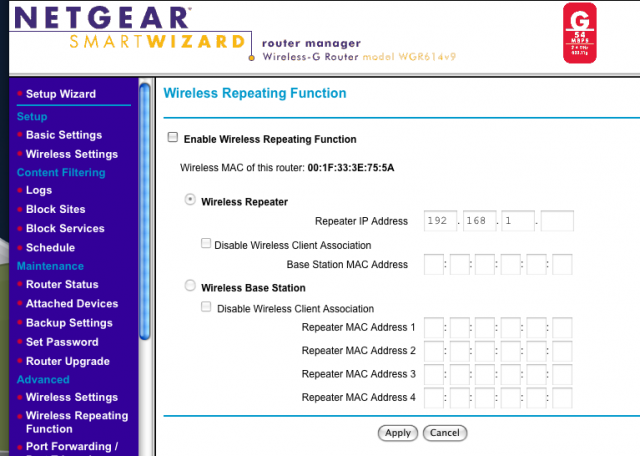The width and height of the screenshot is (640, 456).
Task: Click the Repeater IP Address field showing 1
Action: point(518,221)
